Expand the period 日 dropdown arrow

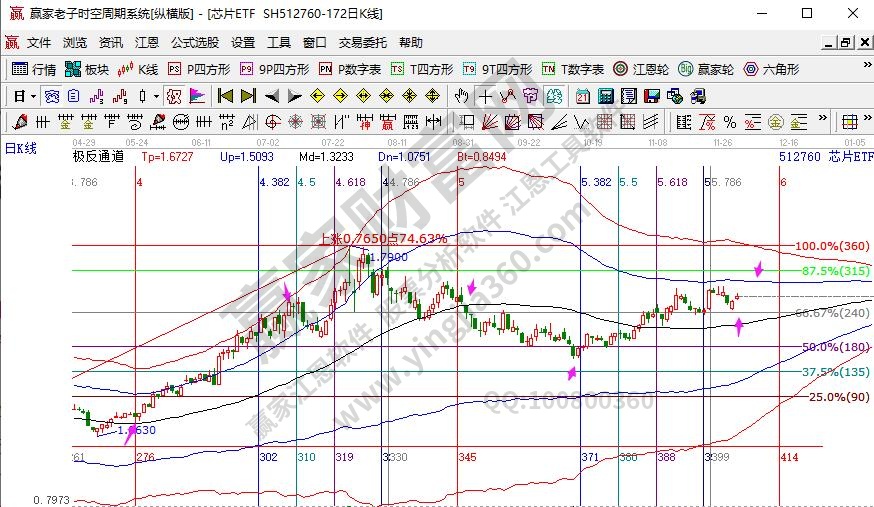(33, 96)
